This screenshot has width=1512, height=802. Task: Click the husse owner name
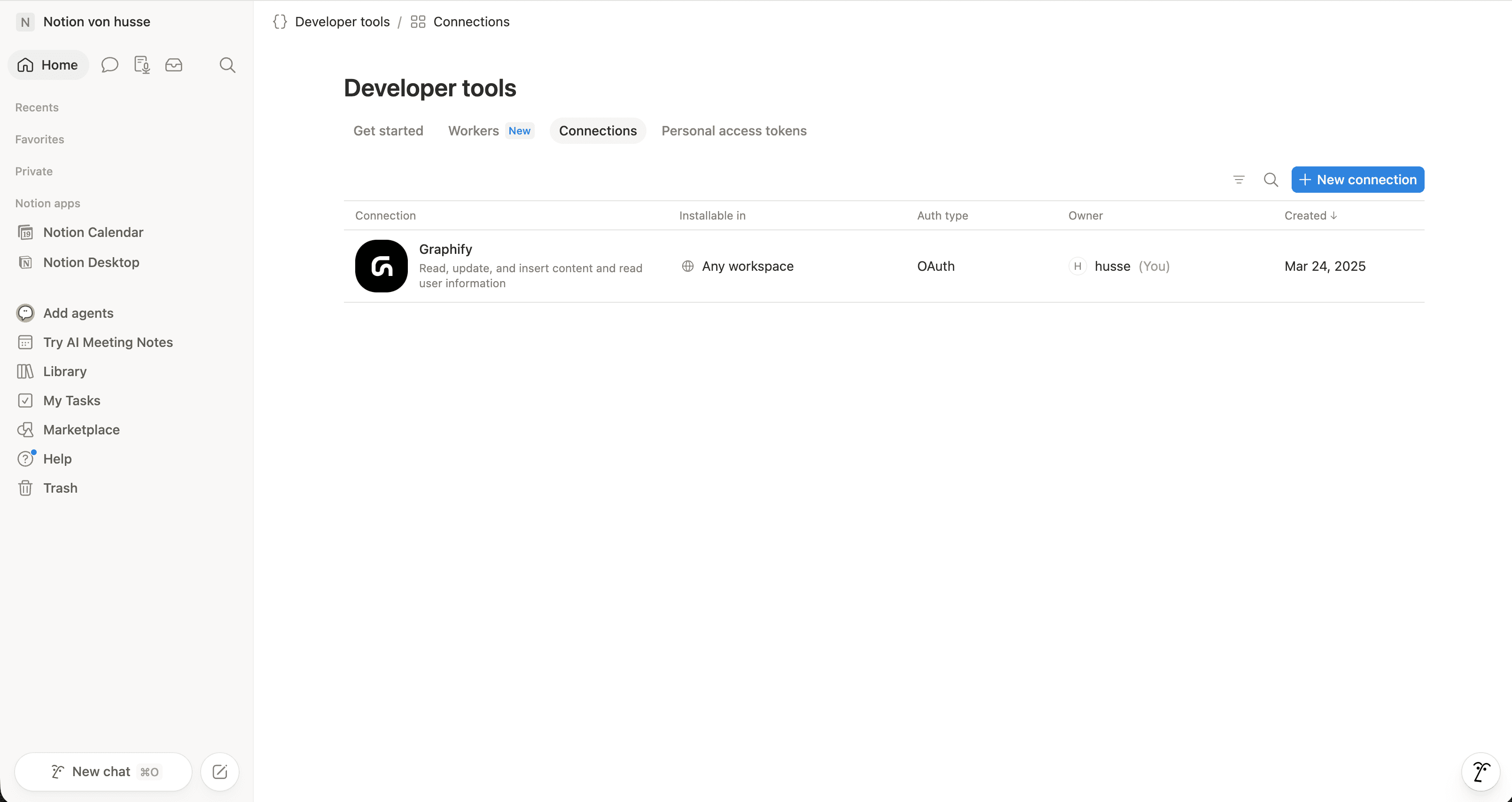click(1112, 266)
